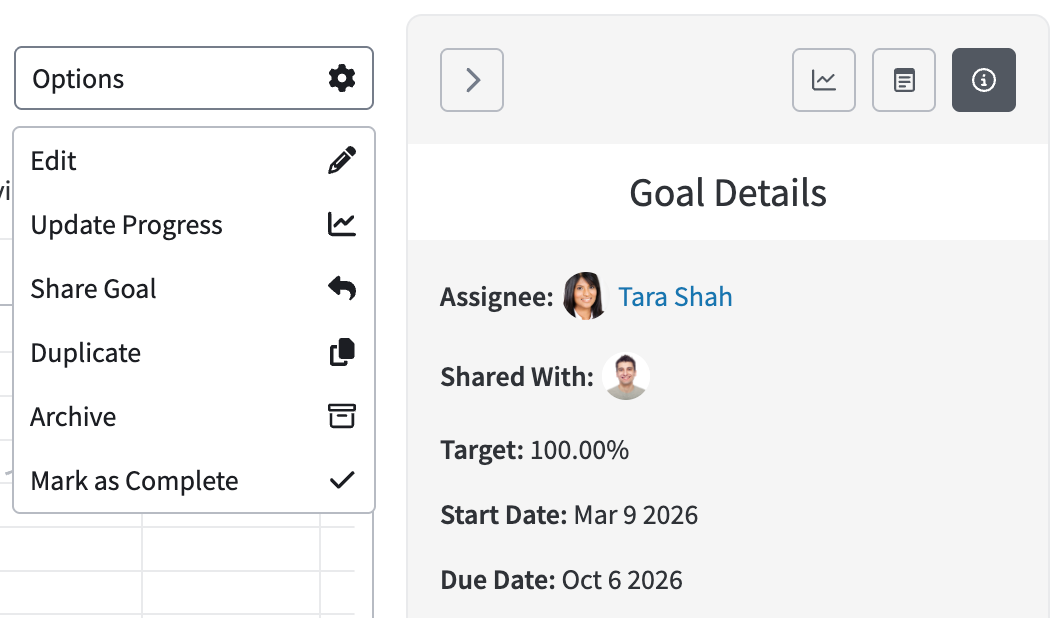
Task: Select the info details panel button
Action: pos(983,80)
